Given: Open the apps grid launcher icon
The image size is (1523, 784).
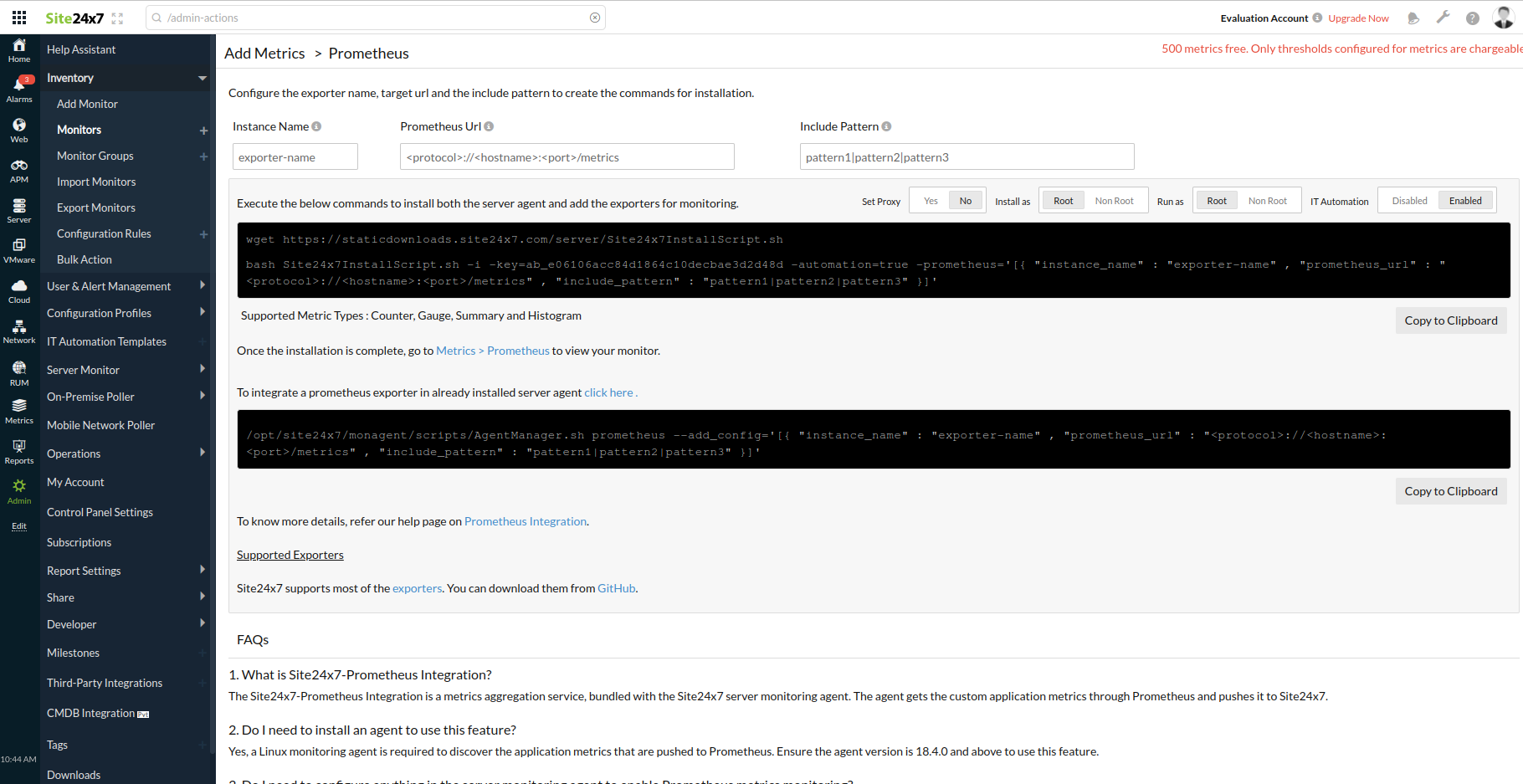Looking at the screenshot, I should 19,18.
